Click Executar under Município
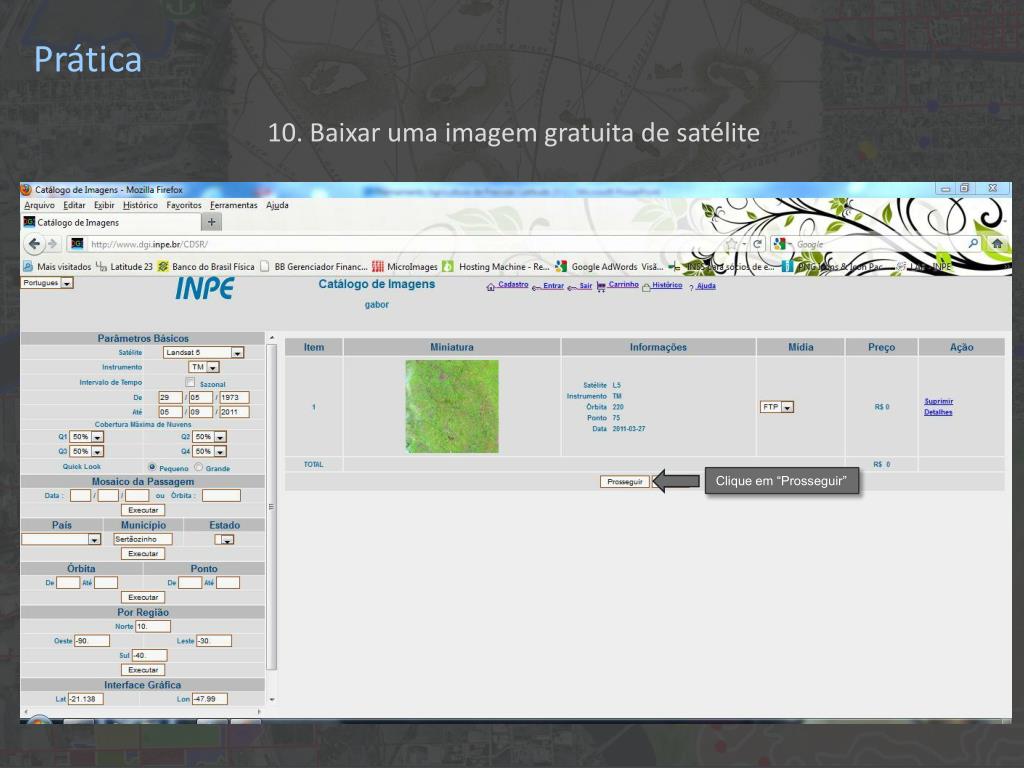This screenshot has width=1024, height=768. coord(143,554)
